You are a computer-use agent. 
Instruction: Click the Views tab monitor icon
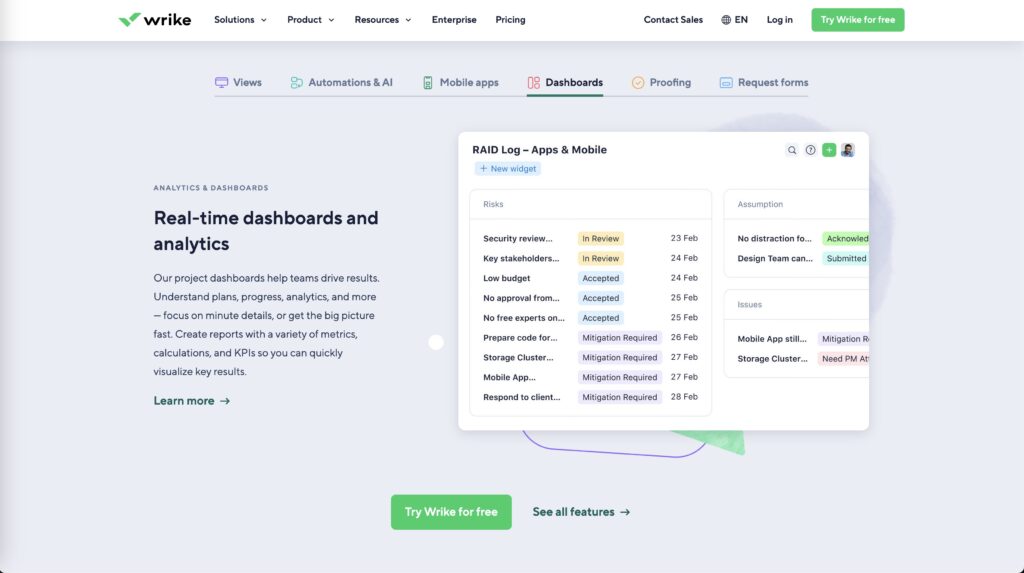click(222, 83)
